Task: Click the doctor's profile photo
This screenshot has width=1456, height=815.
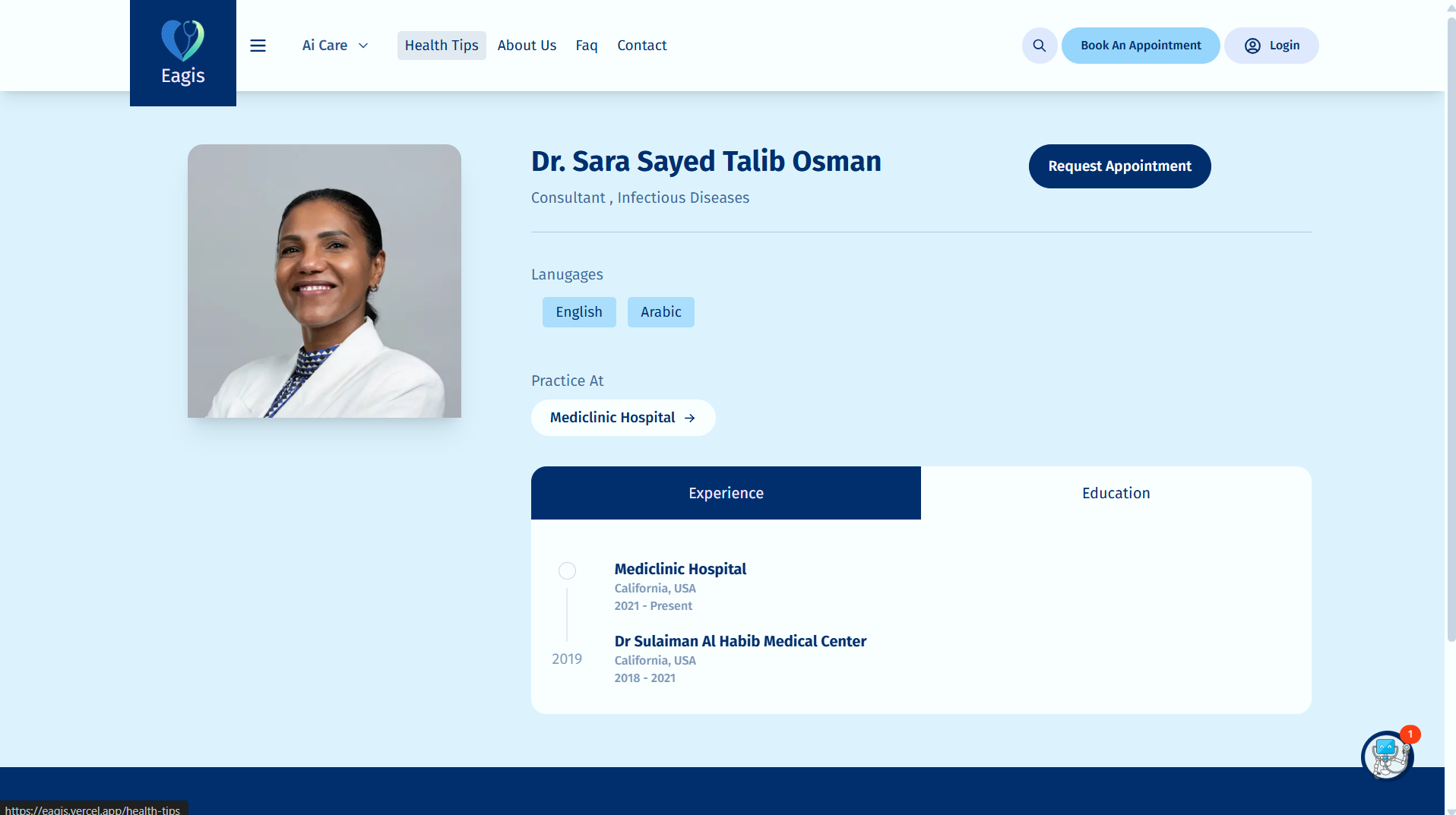Action: [324, 281]
